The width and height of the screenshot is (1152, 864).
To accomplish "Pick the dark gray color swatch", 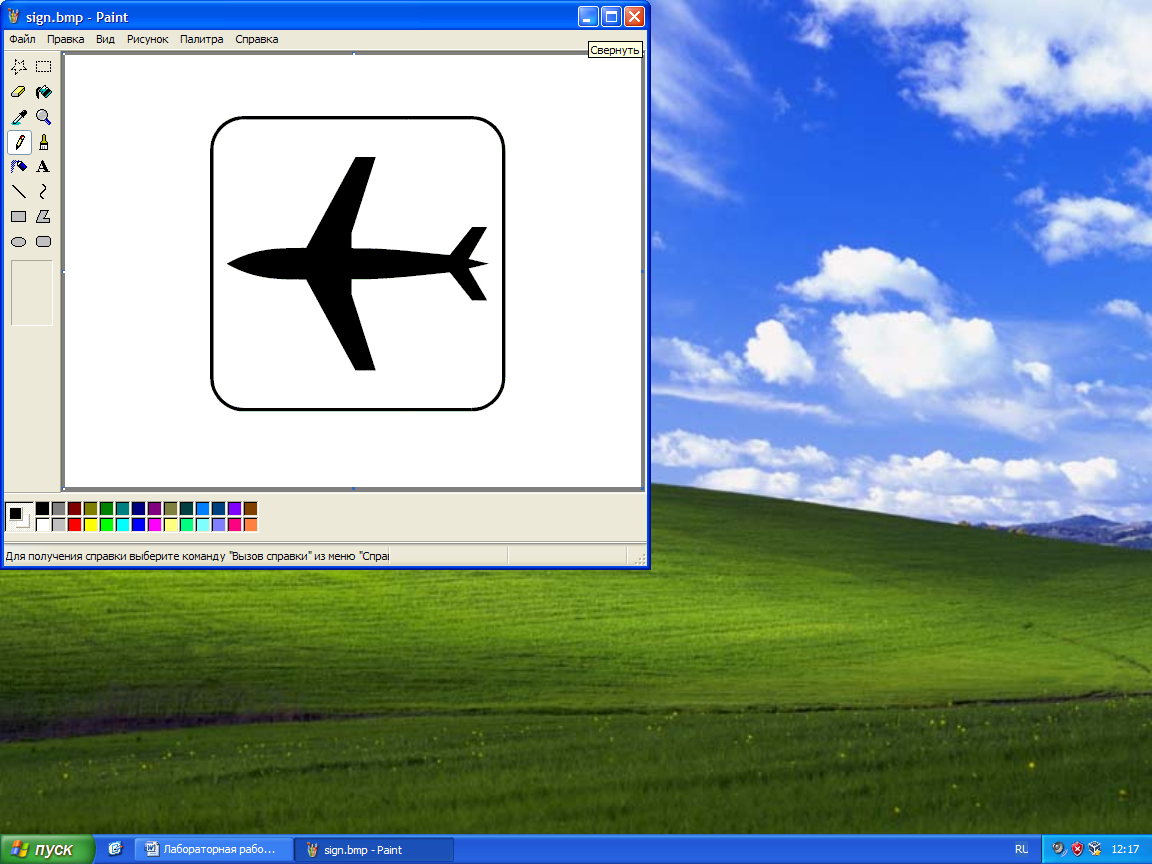I will pyautogui.click(x=59, y=508).
